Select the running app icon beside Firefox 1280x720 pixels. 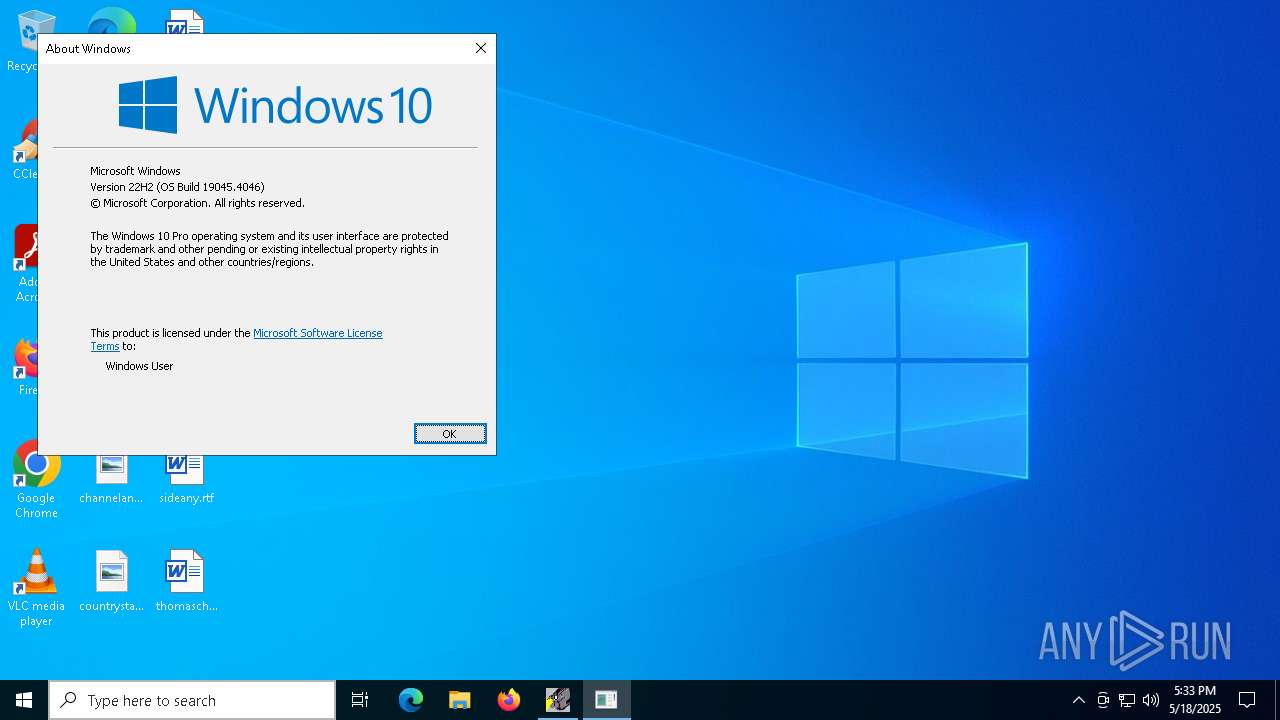pyautogui.click(x=557, y=700)
